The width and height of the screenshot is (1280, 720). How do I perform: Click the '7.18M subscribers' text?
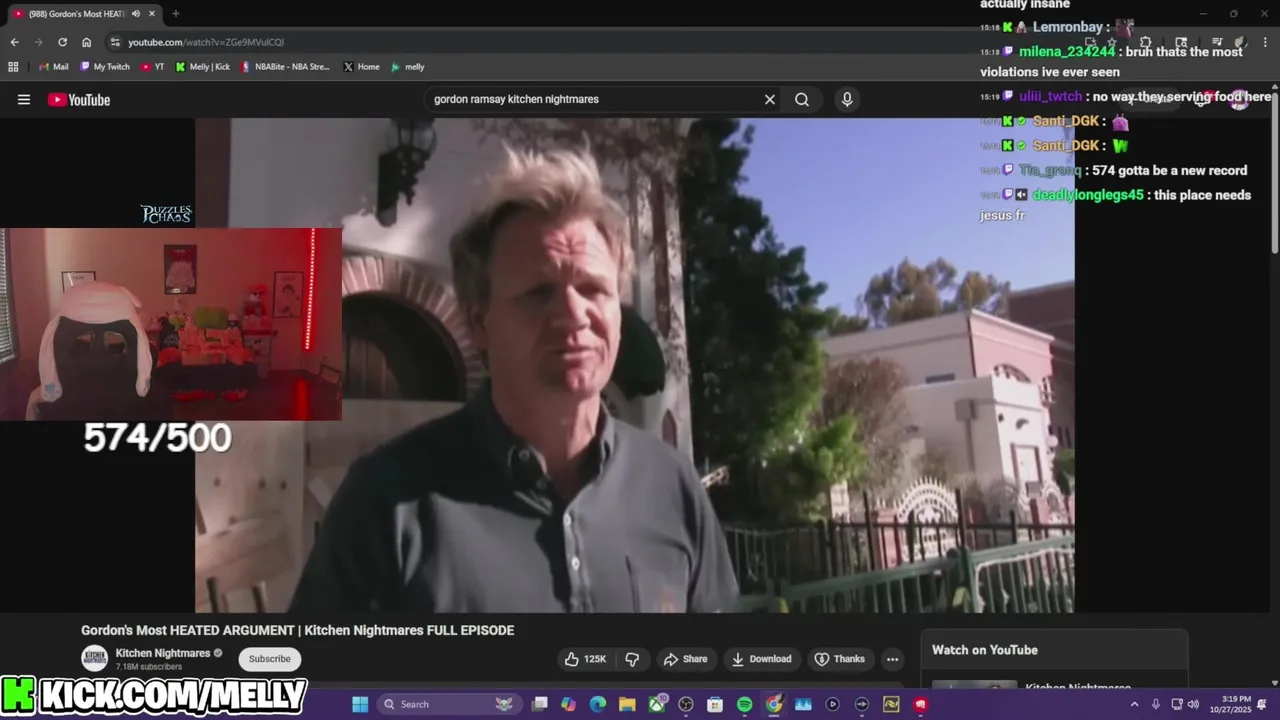(x=149, y=667)
